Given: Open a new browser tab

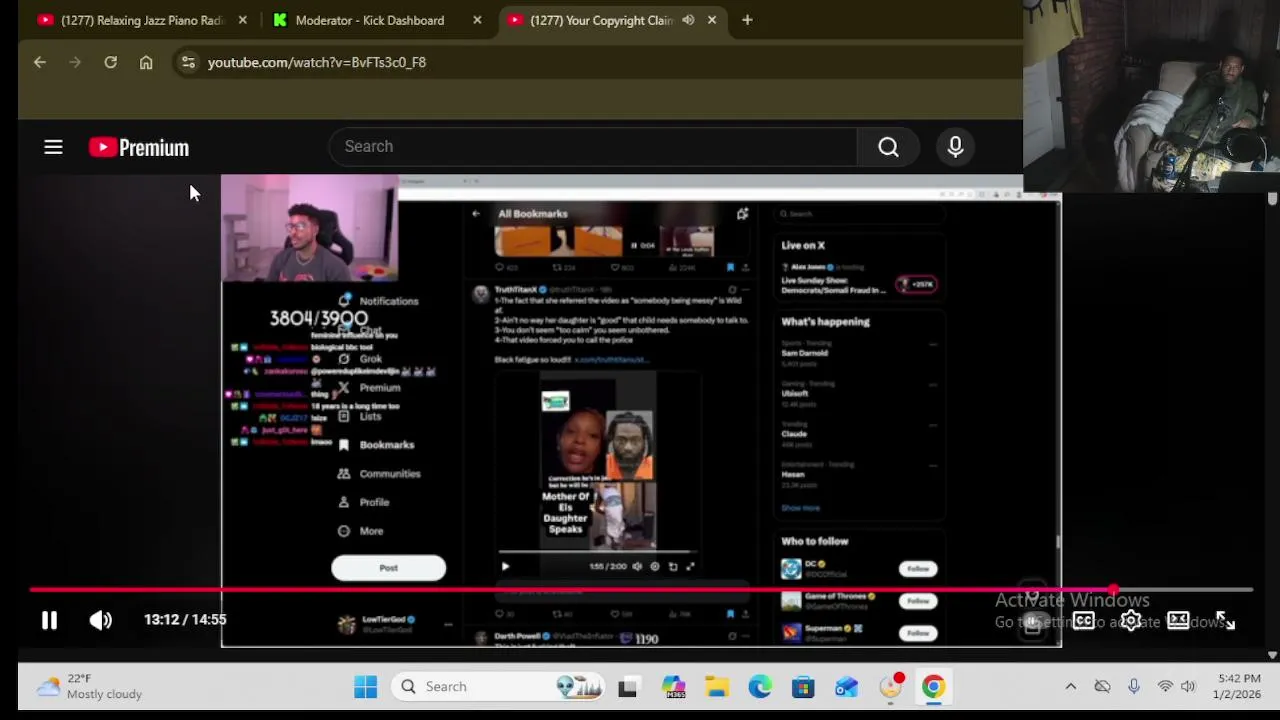Looking at the screenshot, I should tap(747, 20).
